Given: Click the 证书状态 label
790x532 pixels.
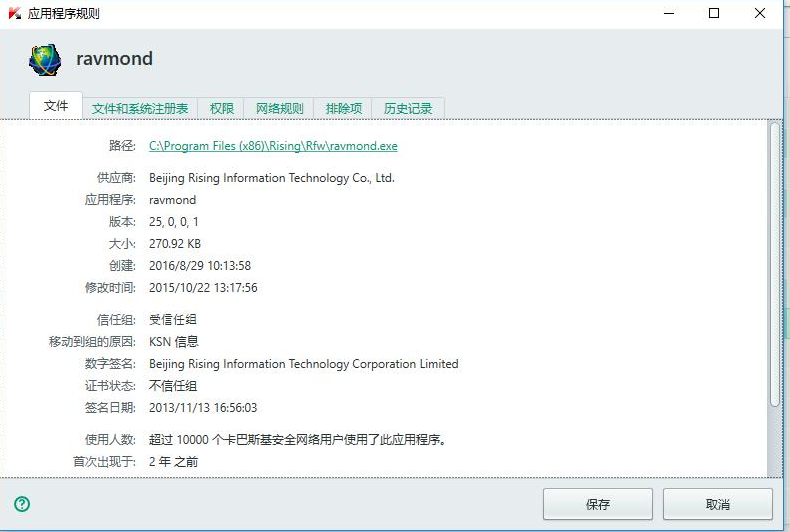Looking at the screenshot, I should pyautogui.click(x=110, y=386).
